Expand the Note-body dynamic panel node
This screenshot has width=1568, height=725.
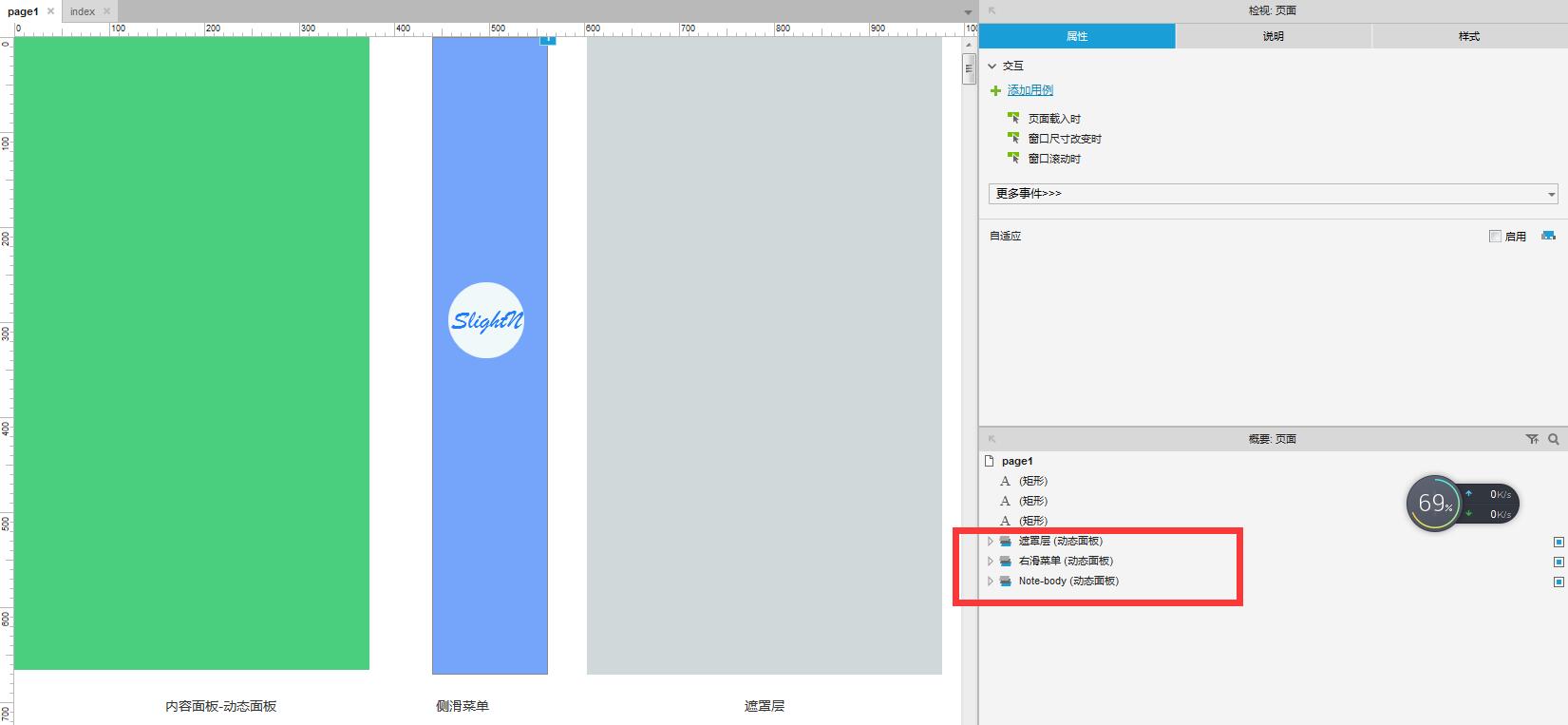pos(990,581)
